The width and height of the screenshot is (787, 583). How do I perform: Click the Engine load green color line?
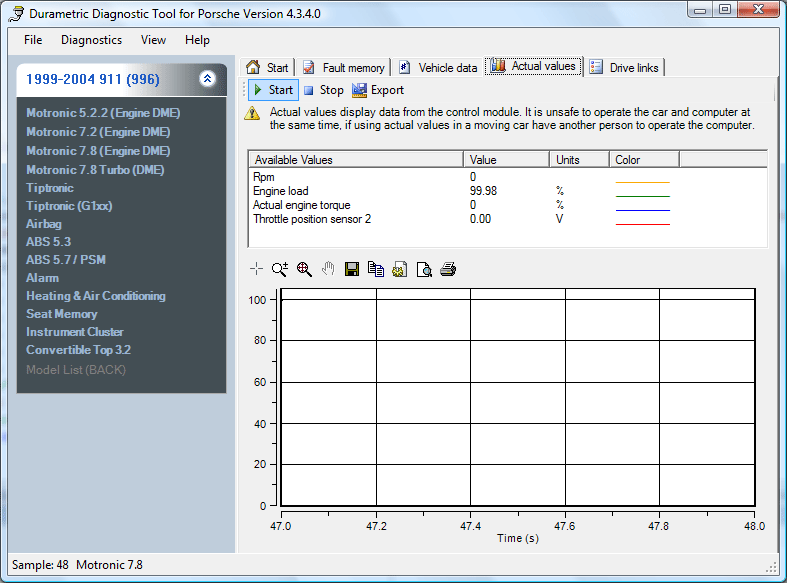point(642,196)
